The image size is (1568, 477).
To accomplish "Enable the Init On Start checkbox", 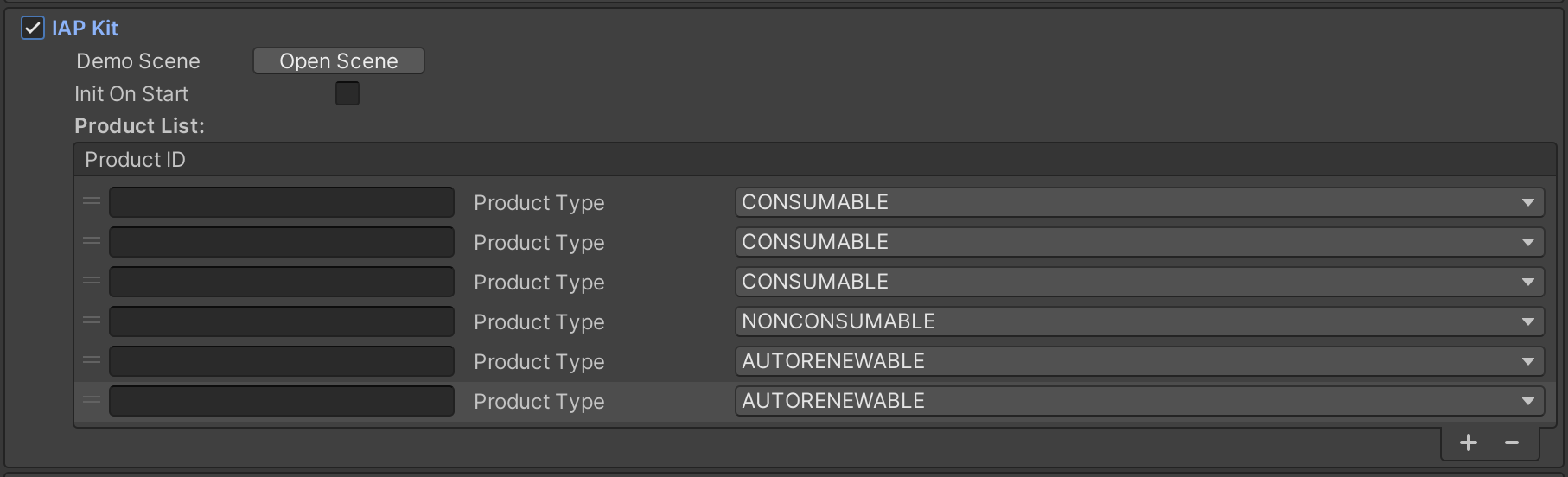I will pos(347,93).
